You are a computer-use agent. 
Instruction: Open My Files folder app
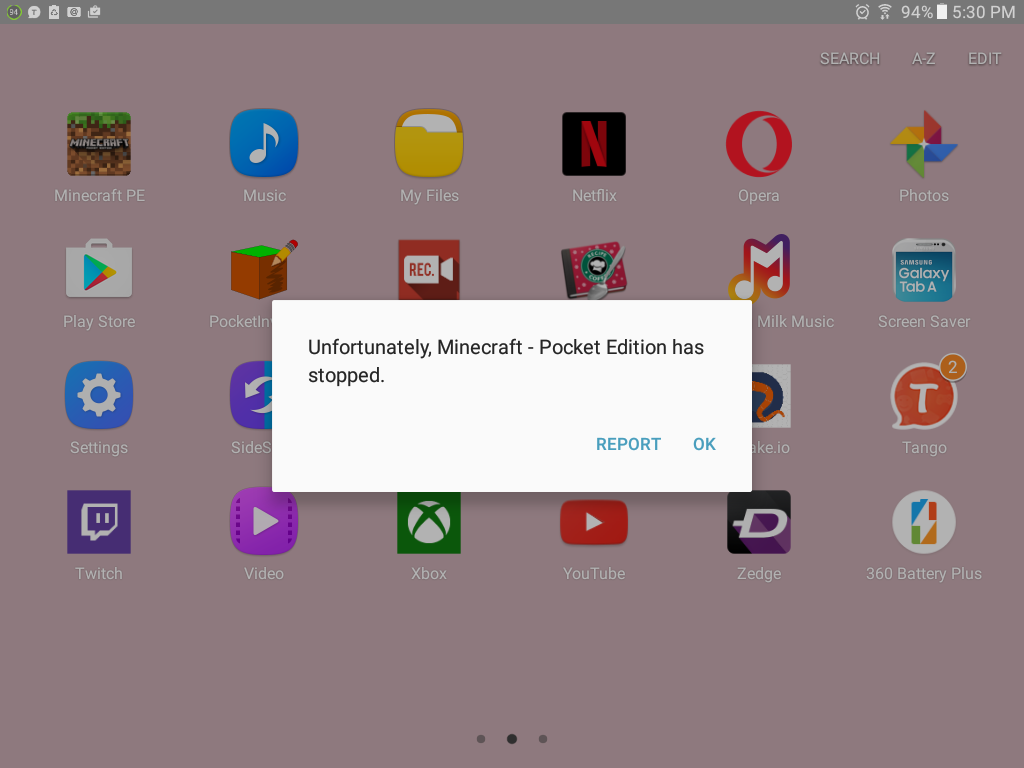pos(429,143)
